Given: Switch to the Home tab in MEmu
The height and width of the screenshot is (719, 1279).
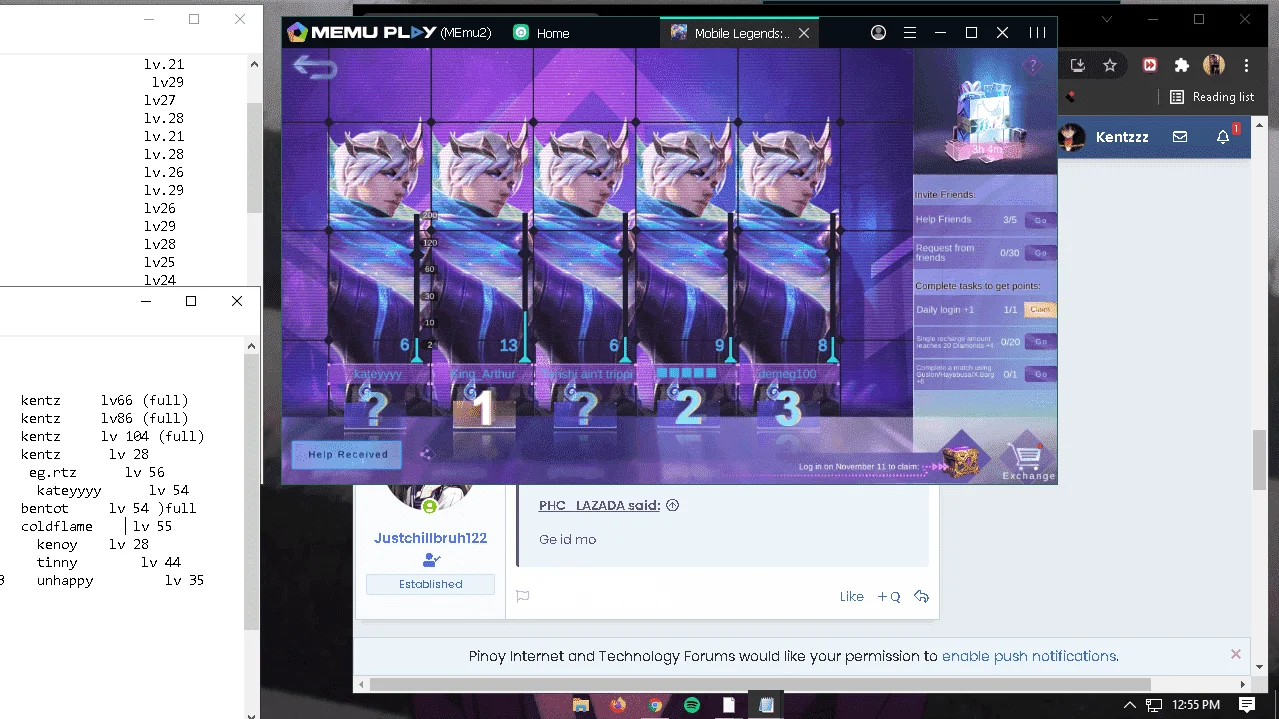Looking at the screenshot, I should [541, 33].
